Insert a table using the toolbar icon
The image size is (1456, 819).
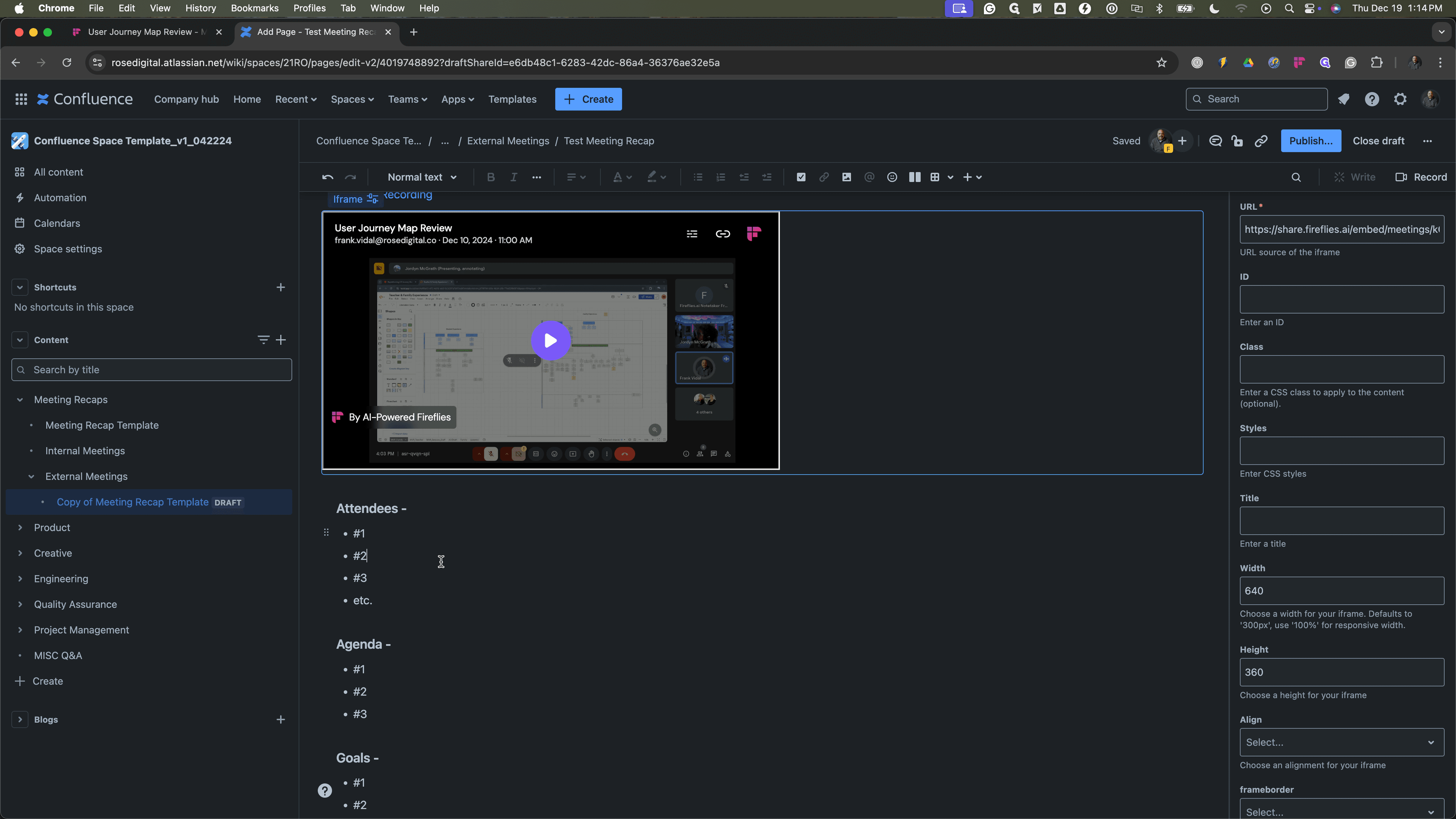coord(935,177)
